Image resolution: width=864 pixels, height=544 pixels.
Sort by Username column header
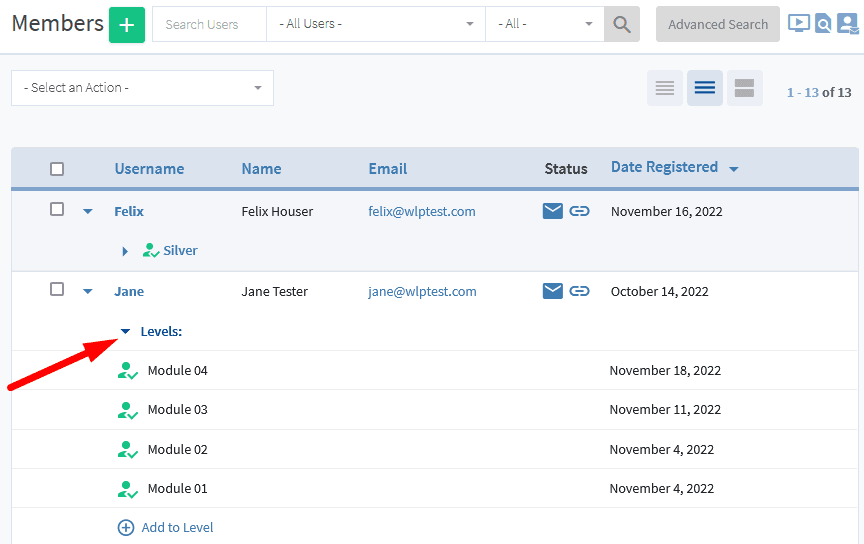tap(149, 169)
